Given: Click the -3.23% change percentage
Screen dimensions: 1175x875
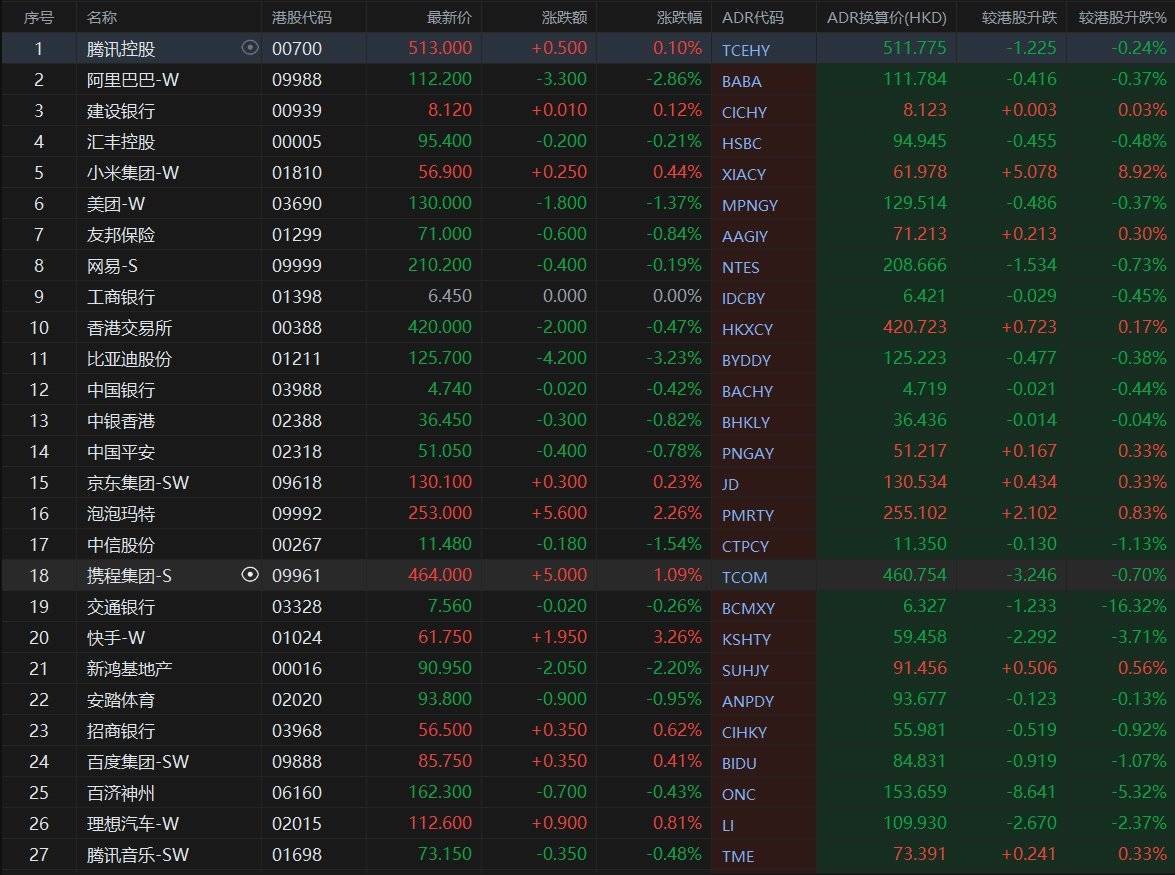Looking at the screenshot, I should click(674, 358).
